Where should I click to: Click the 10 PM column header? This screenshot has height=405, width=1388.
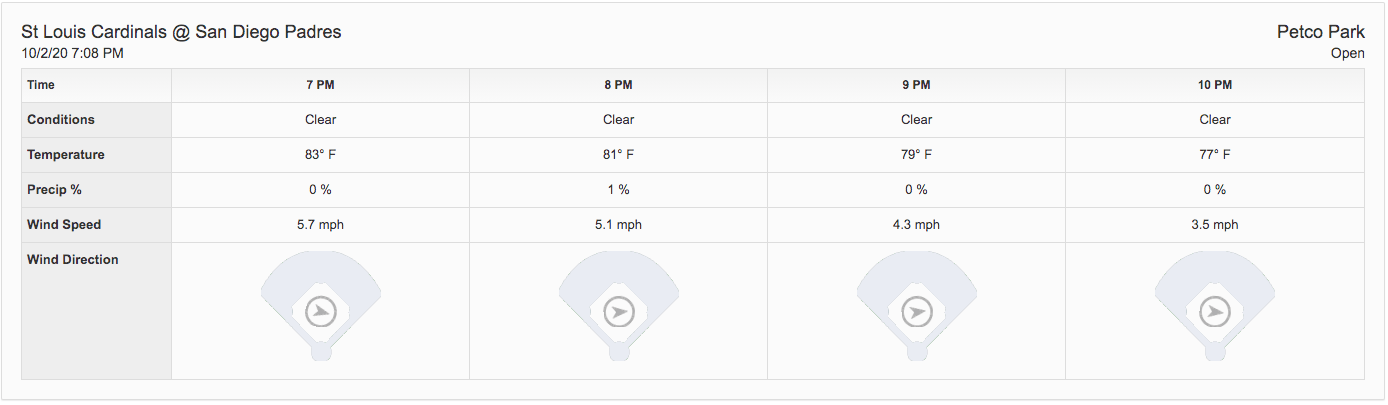click(x=1215, y=86)
